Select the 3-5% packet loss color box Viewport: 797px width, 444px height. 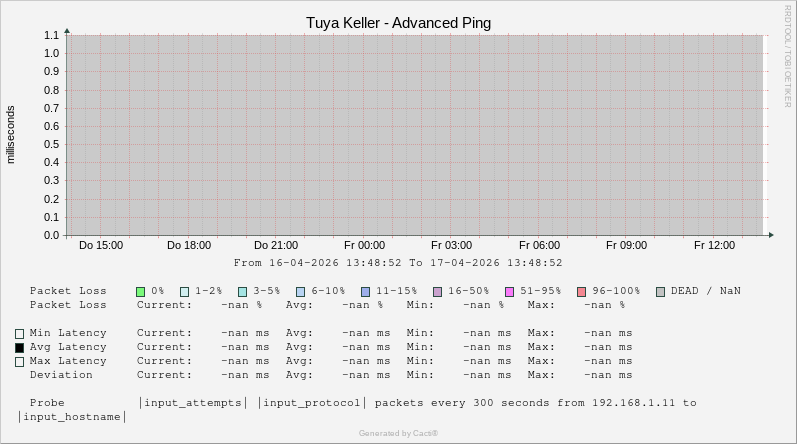(242, 292)
